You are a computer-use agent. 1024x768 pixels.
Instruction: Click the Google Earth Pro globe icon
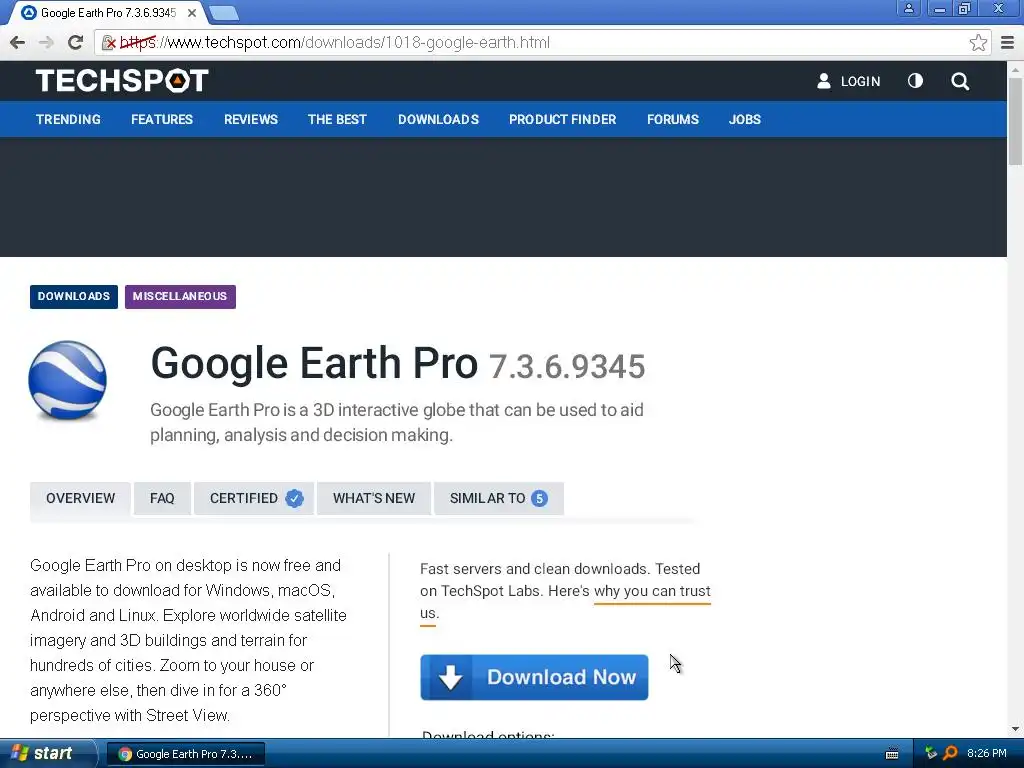click(x=67, y=380)
